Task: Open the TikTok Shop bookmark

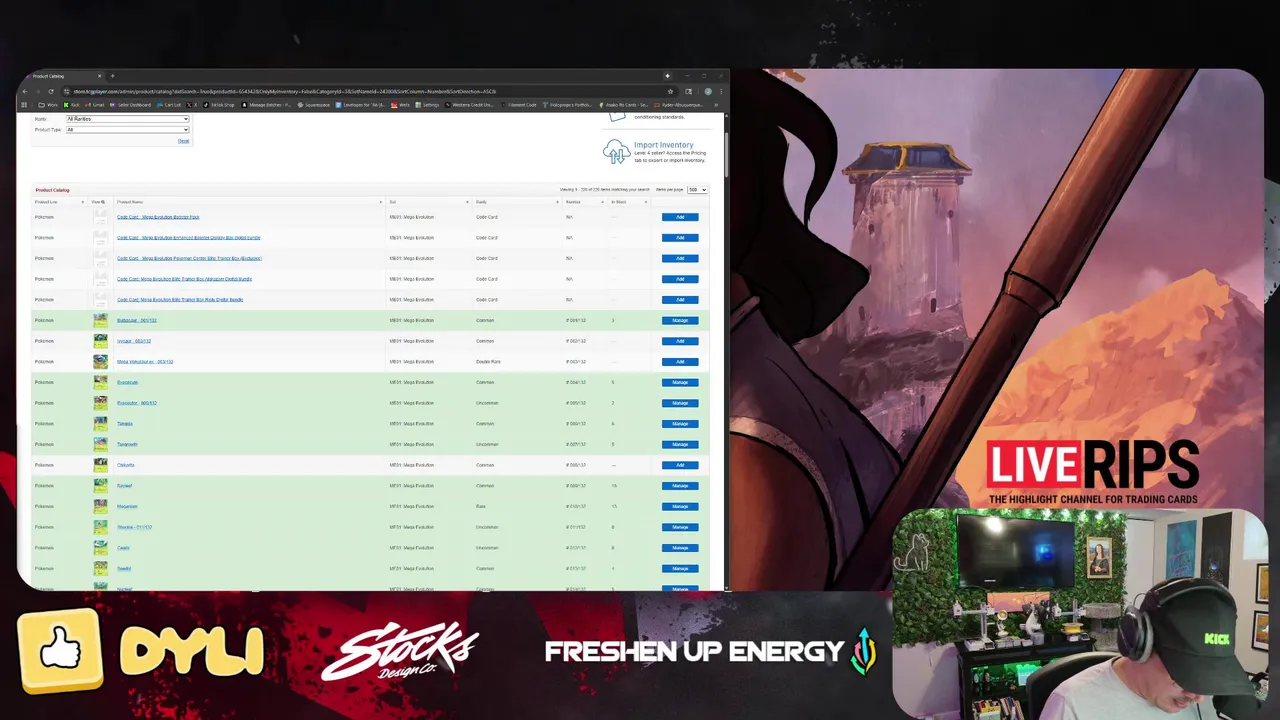Action: tap(219, 105)
